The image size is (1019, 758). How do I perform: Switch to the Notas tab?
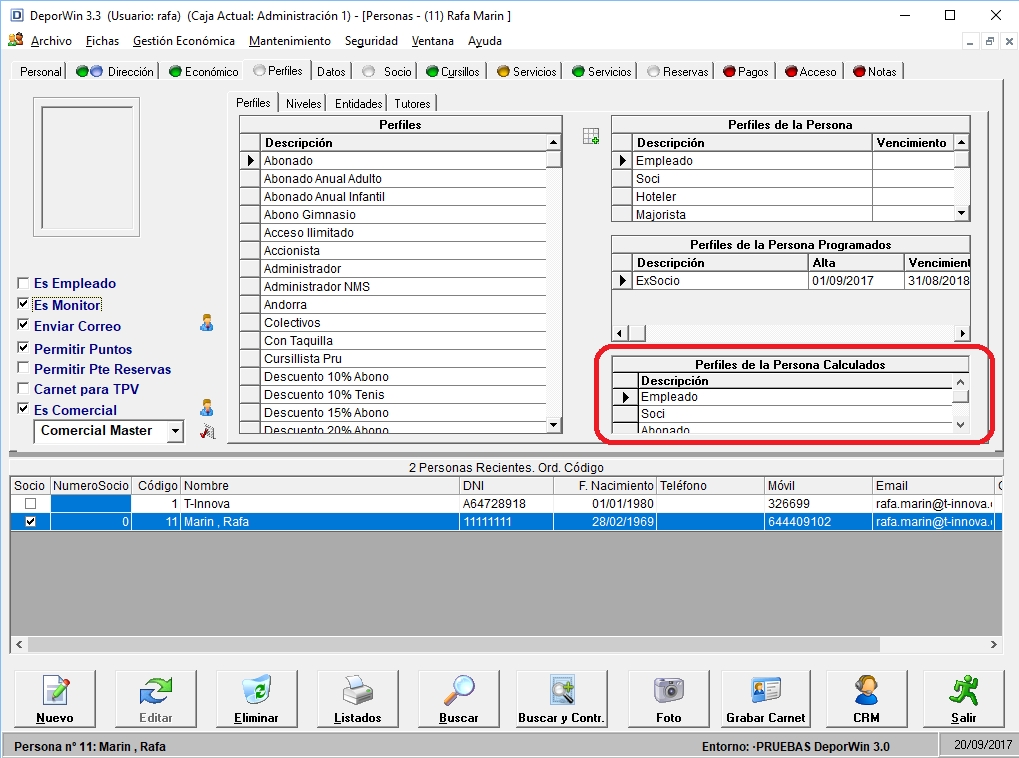pyautogui.click(x=875, y=72)
